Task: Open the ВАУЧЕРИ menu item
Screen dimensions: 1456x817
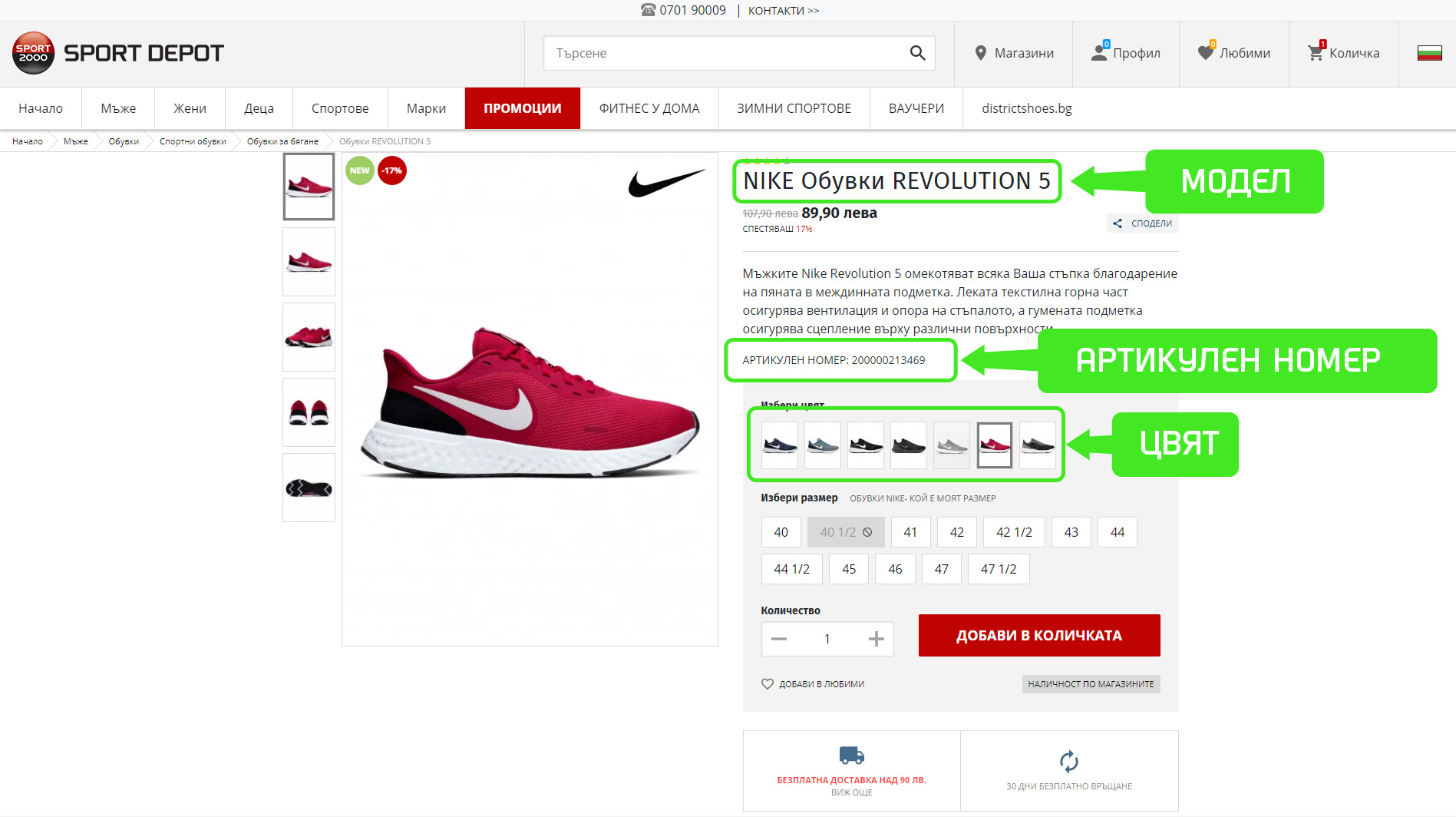Action: [x=916, y=108]
